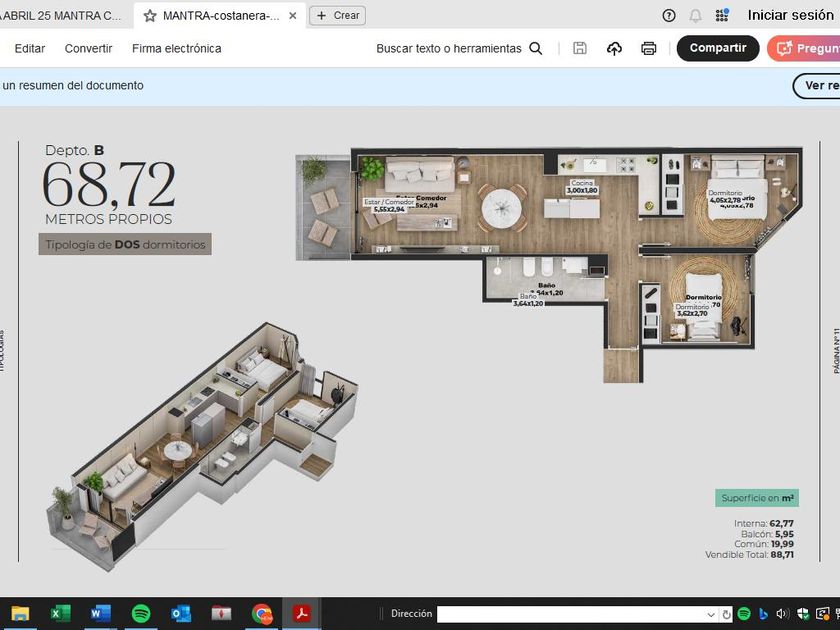This screenshot has height=630, width=840.
Task: Click into the Dirección address input field
Action: tap(570, 614)
